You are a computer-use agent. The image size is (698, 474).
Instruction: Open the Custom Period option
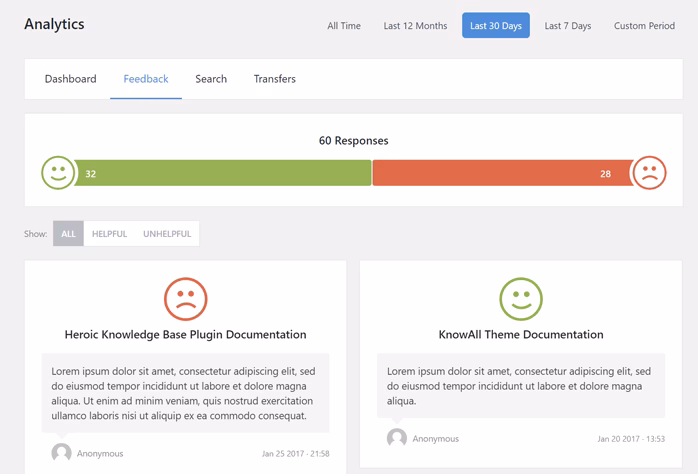644,26
